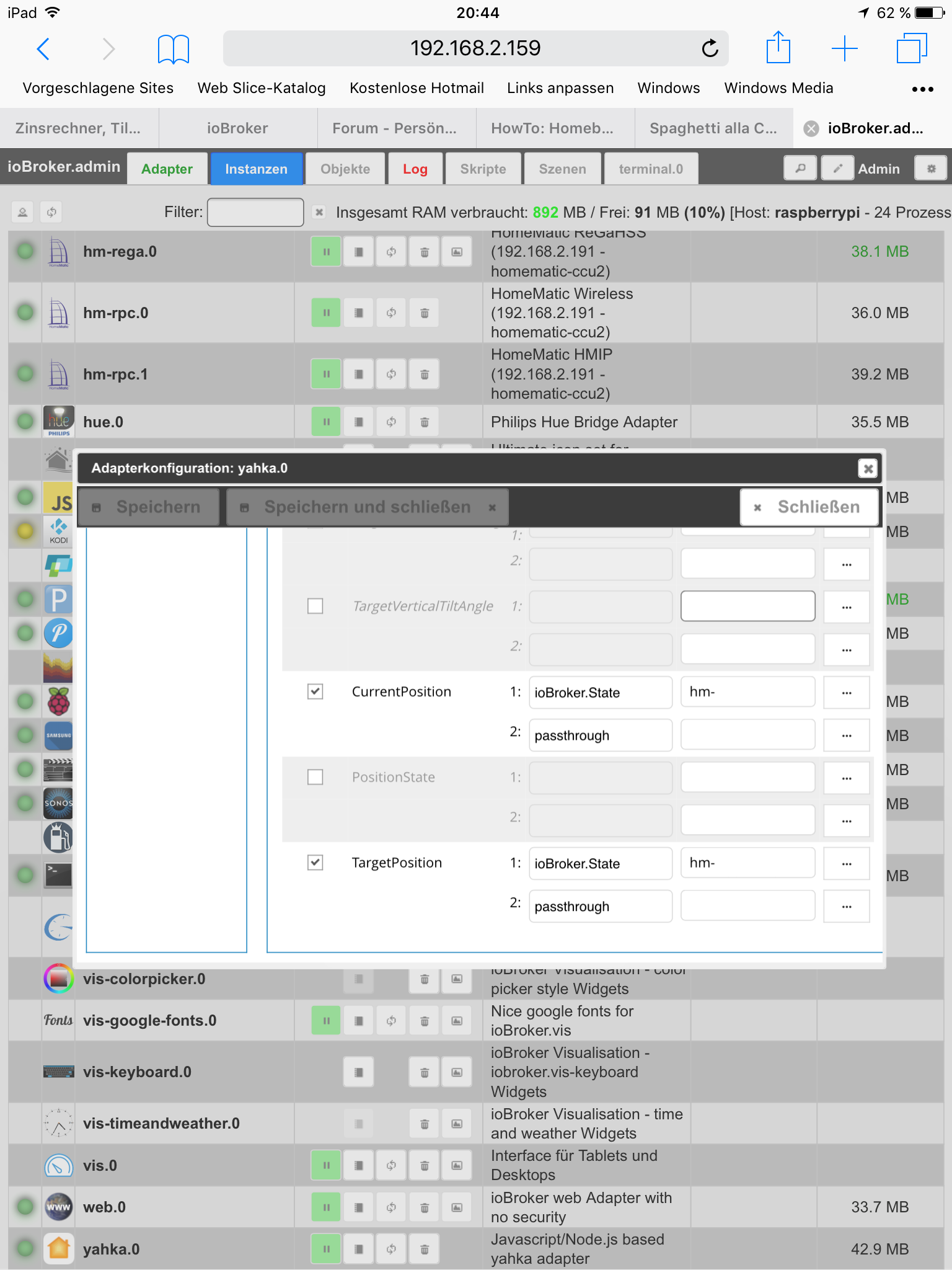Clear the instance filter field
Image resolution: width=952 pixels, height=1270 pixels.
319,213
